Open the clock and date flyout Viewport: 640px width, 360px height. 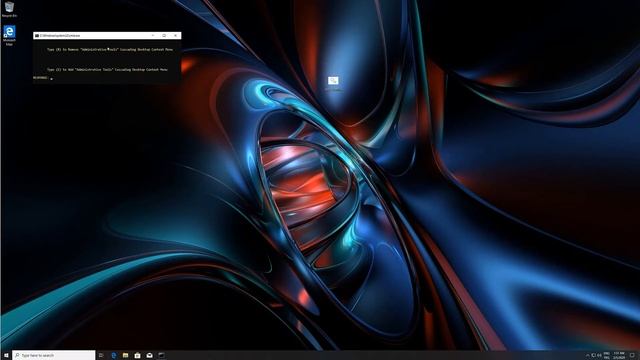619,356
